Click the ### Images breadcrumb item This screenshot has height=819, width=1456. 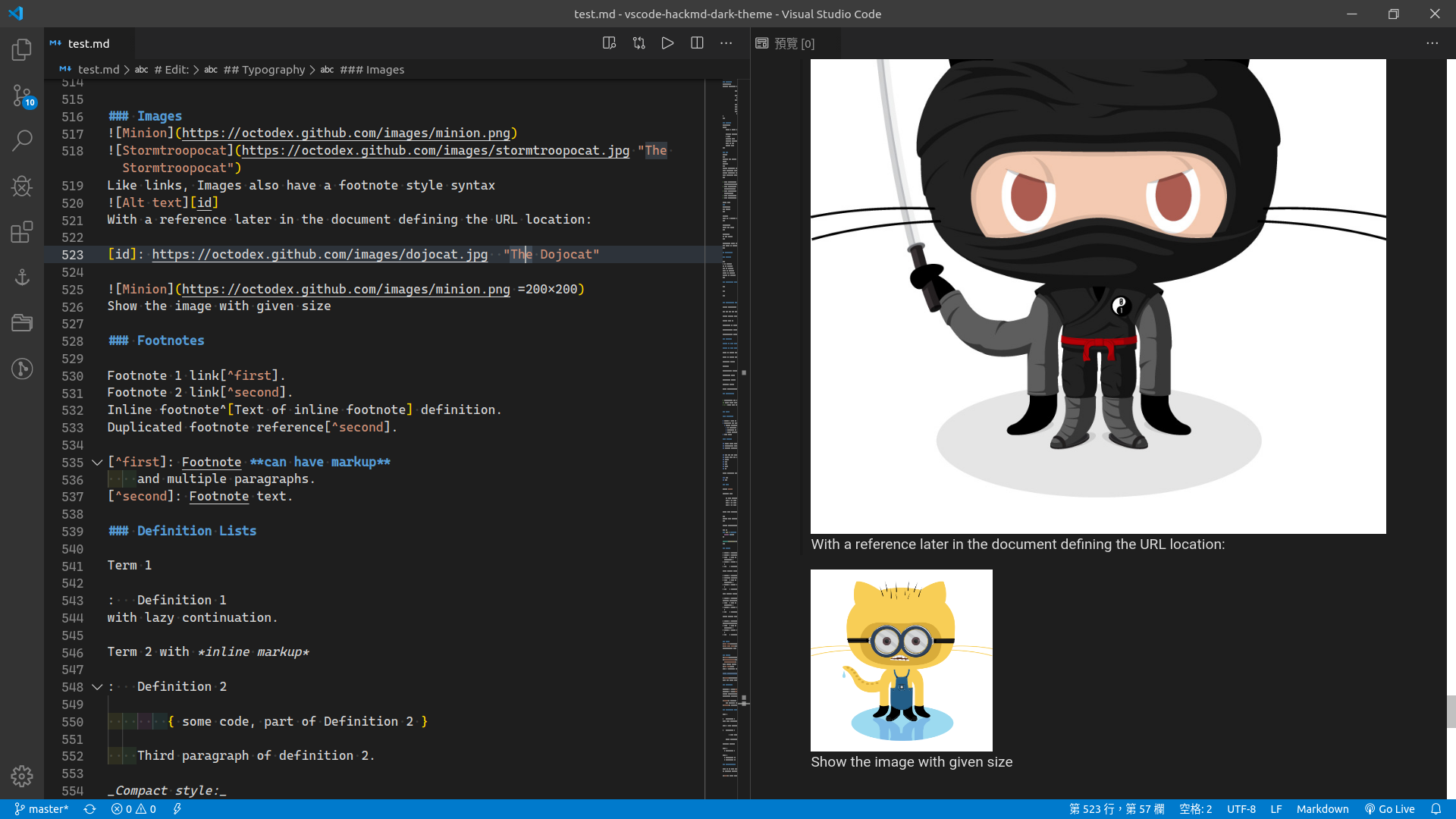(x=372, y=70)
